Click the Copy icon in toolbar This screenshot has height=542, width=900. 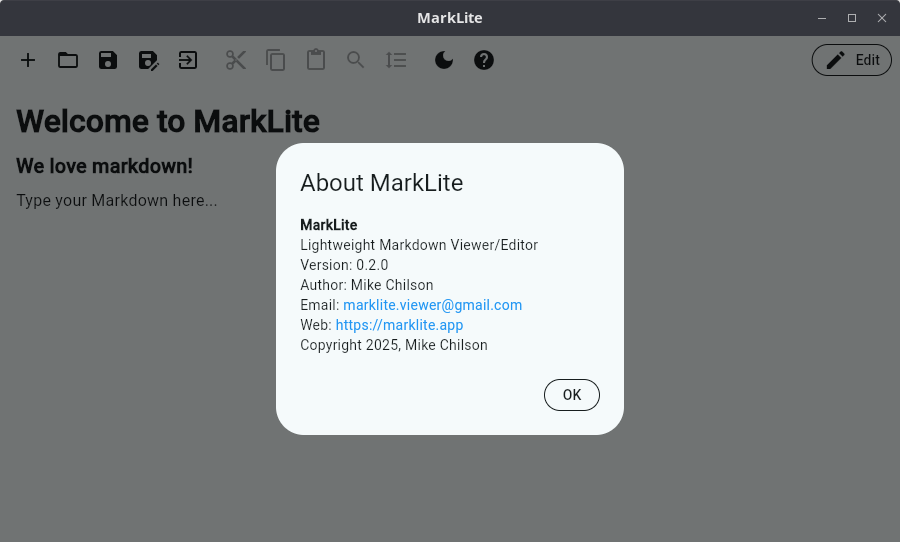pyautogui.click(x=276, y=60)
